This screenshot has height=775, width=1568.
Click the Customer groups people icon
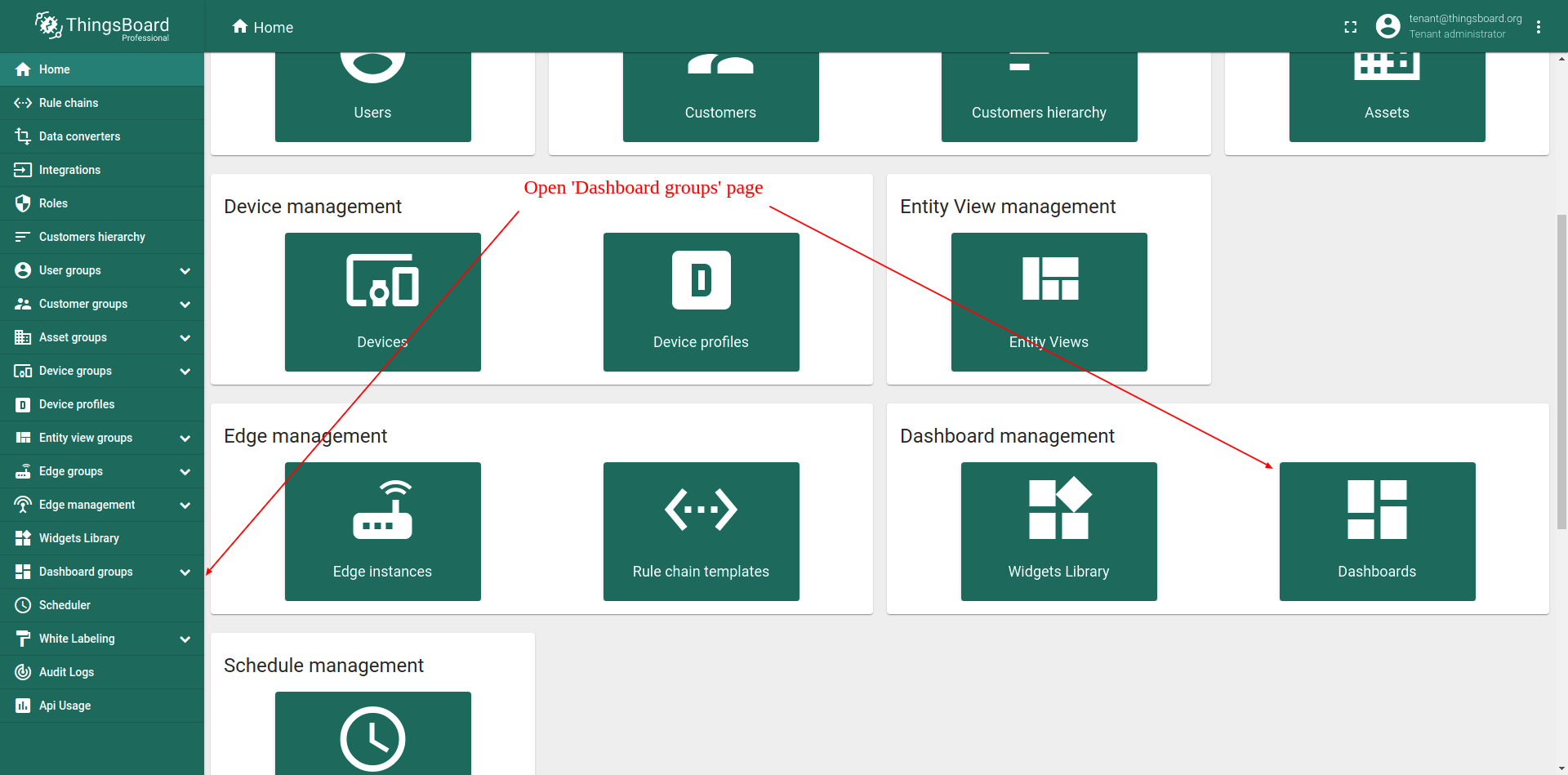23,304
